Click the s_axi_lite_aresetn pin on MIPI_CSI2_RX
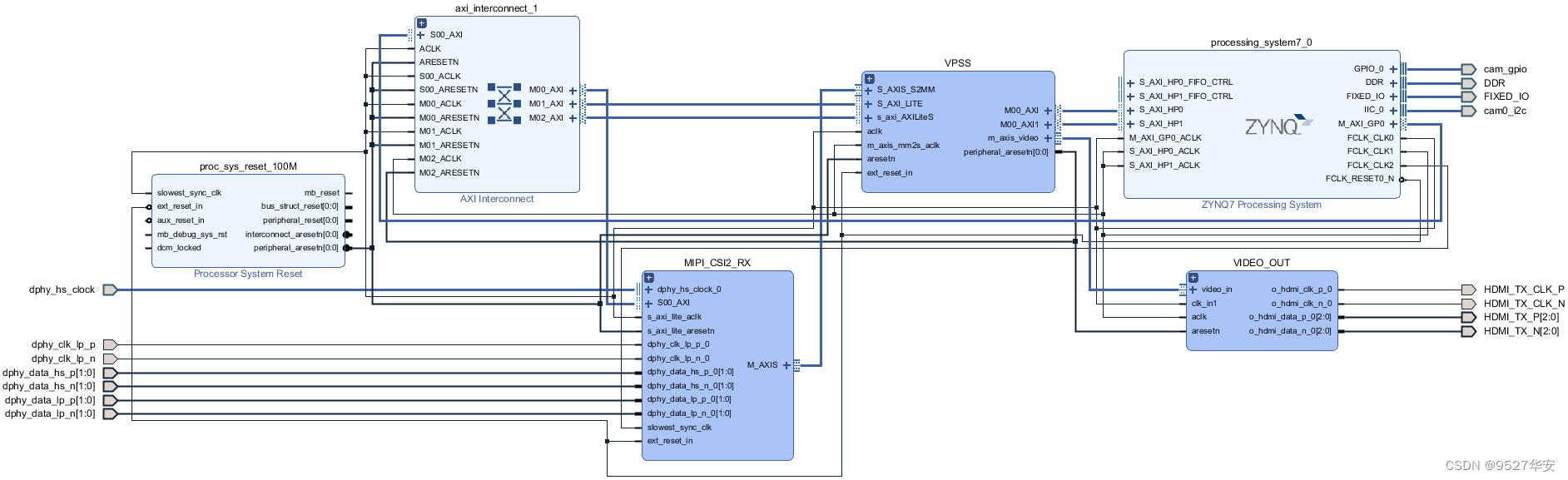This screenshot has height=480, width=1568. [681, 331]
